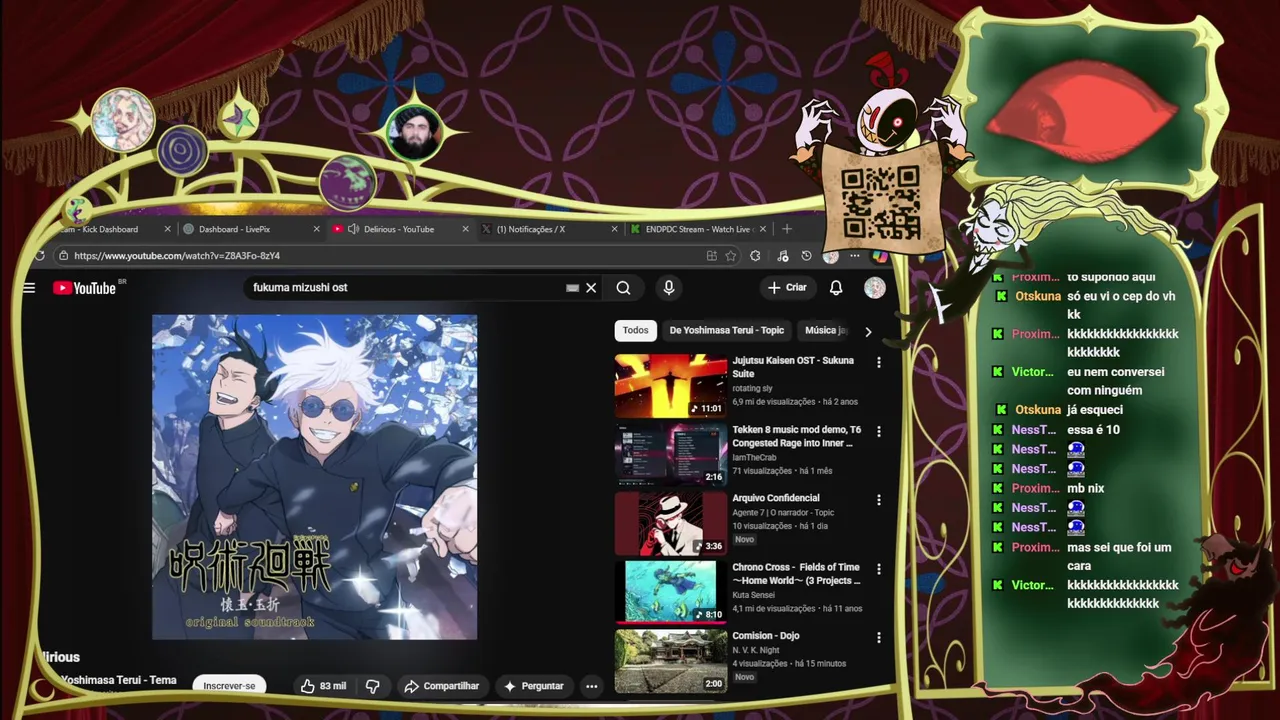Image resolution: width=1280 pixels, height=720 pixels.
Task: Mute the Delirious YouTube tab speaker icon
Action: (354, 229)
